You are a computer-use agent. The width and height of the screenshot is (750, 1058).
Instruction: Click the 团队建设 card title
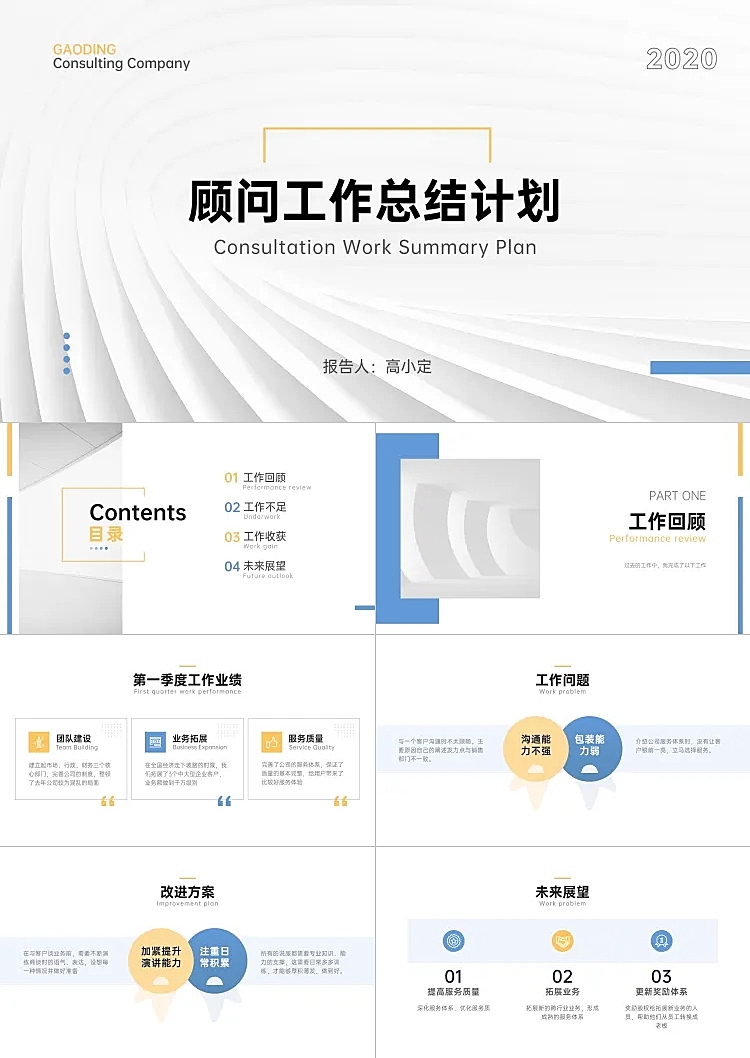74,738
